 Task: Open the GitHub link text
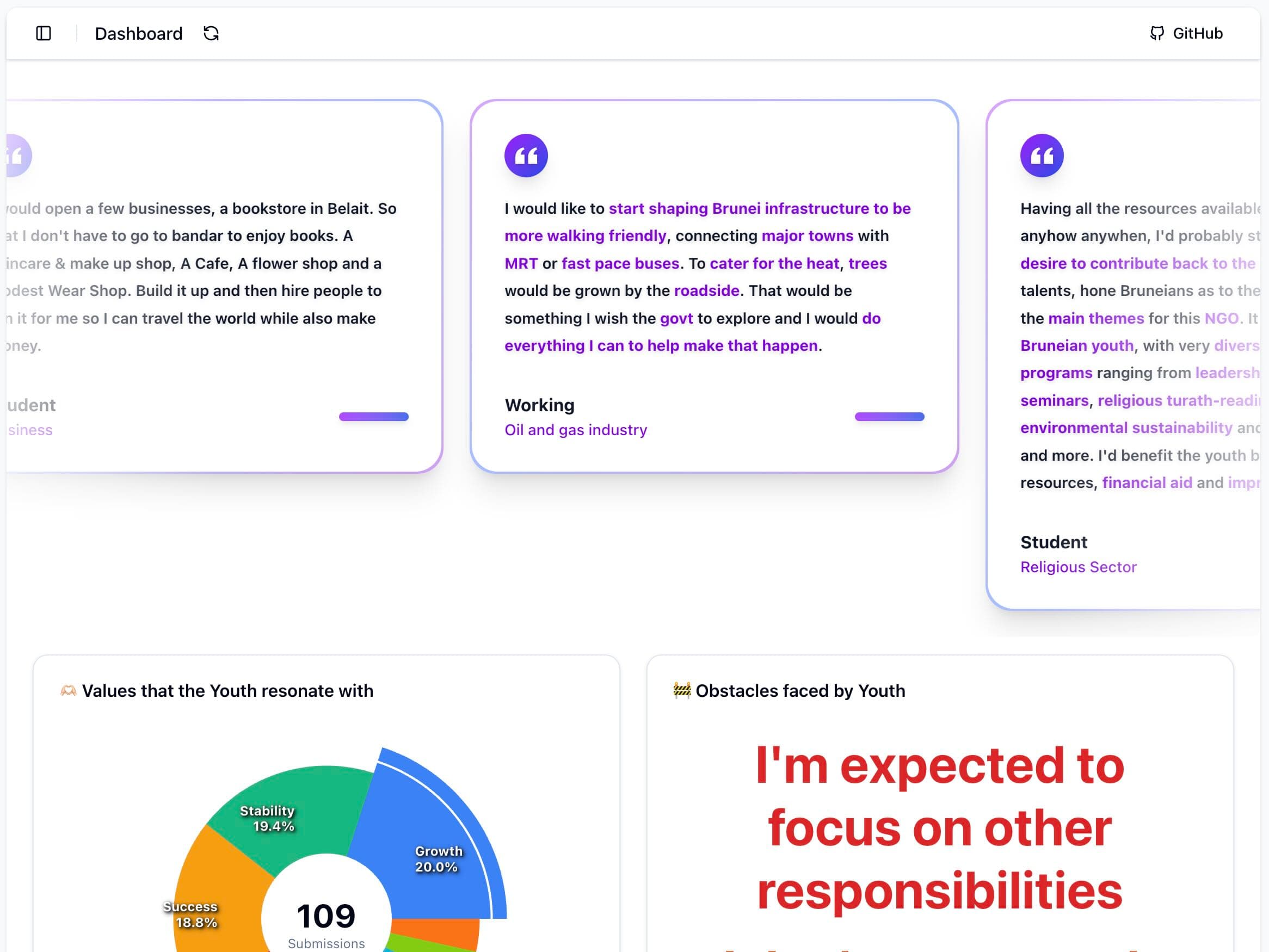tap(1197, 33)
